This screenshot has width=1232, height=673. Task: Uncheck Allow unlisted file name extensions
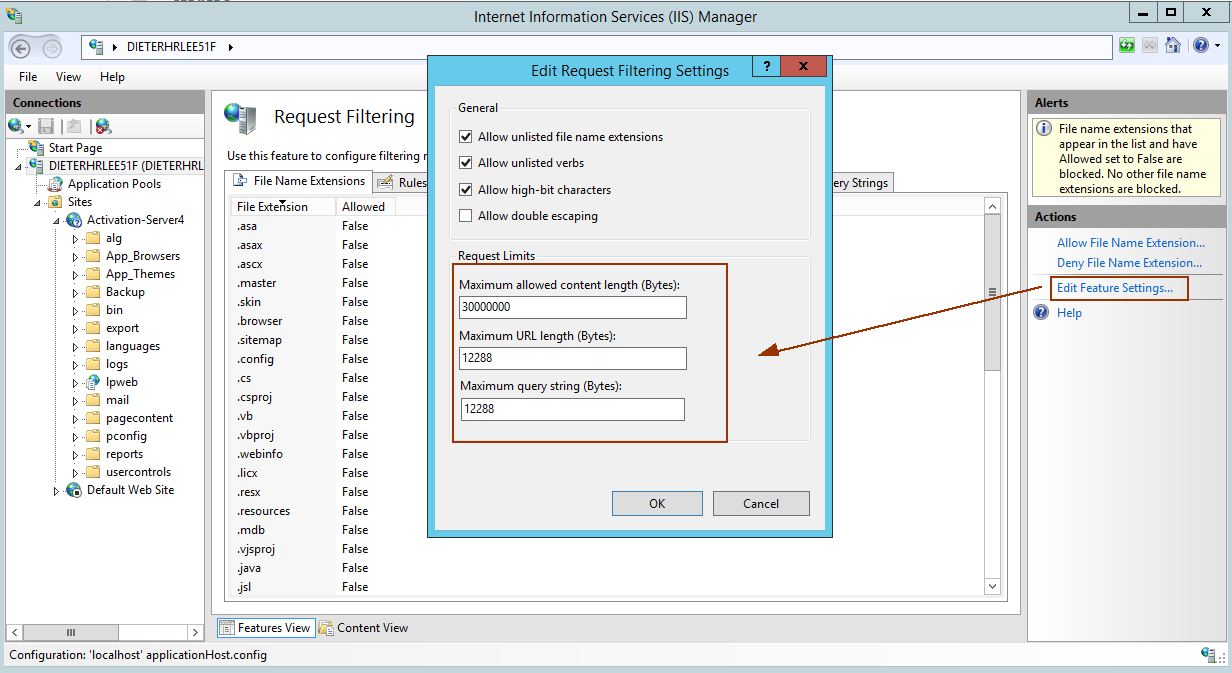[465, 137]
